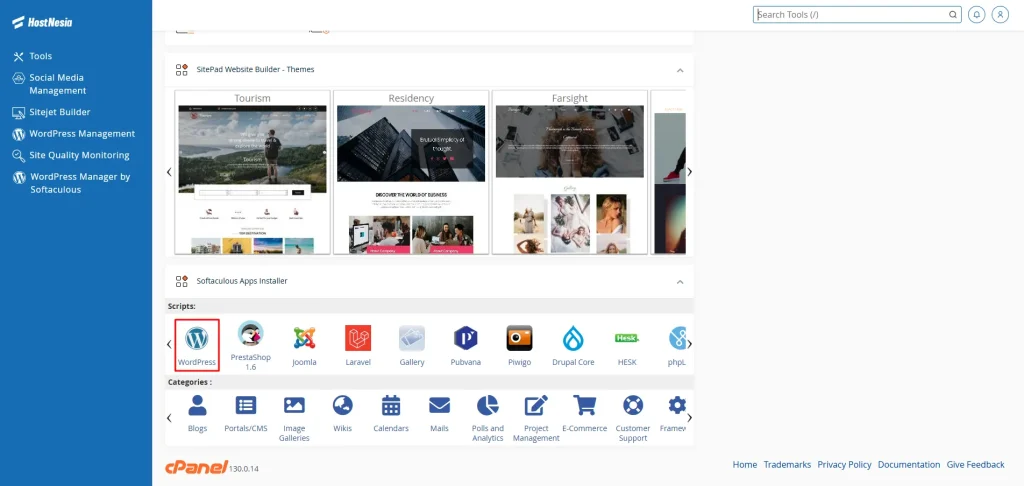Image resolution: width=1024 pixels, height=486 pixels.
Task: Browse the Polls and Analytics category
Action: 488,419
